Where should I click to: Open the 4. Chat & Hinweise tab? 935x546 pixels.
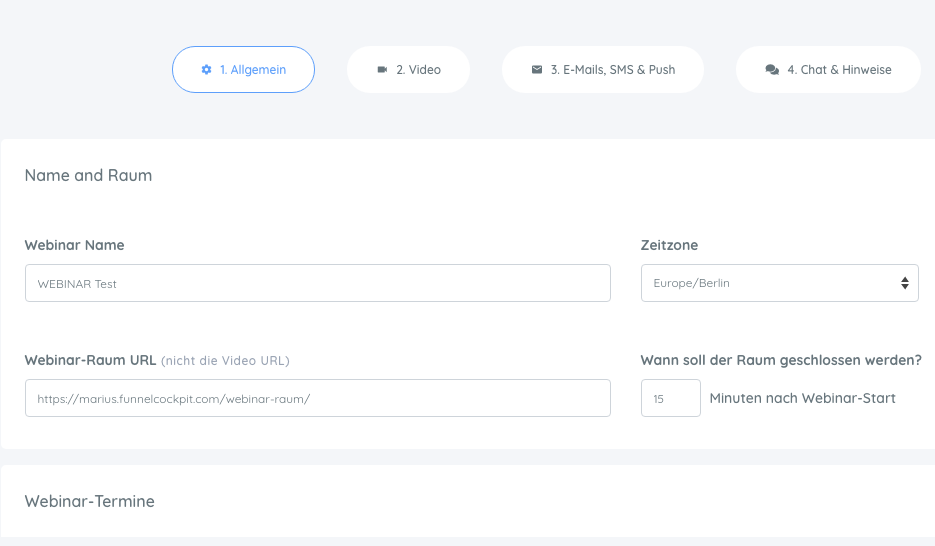tap(828, 70)
